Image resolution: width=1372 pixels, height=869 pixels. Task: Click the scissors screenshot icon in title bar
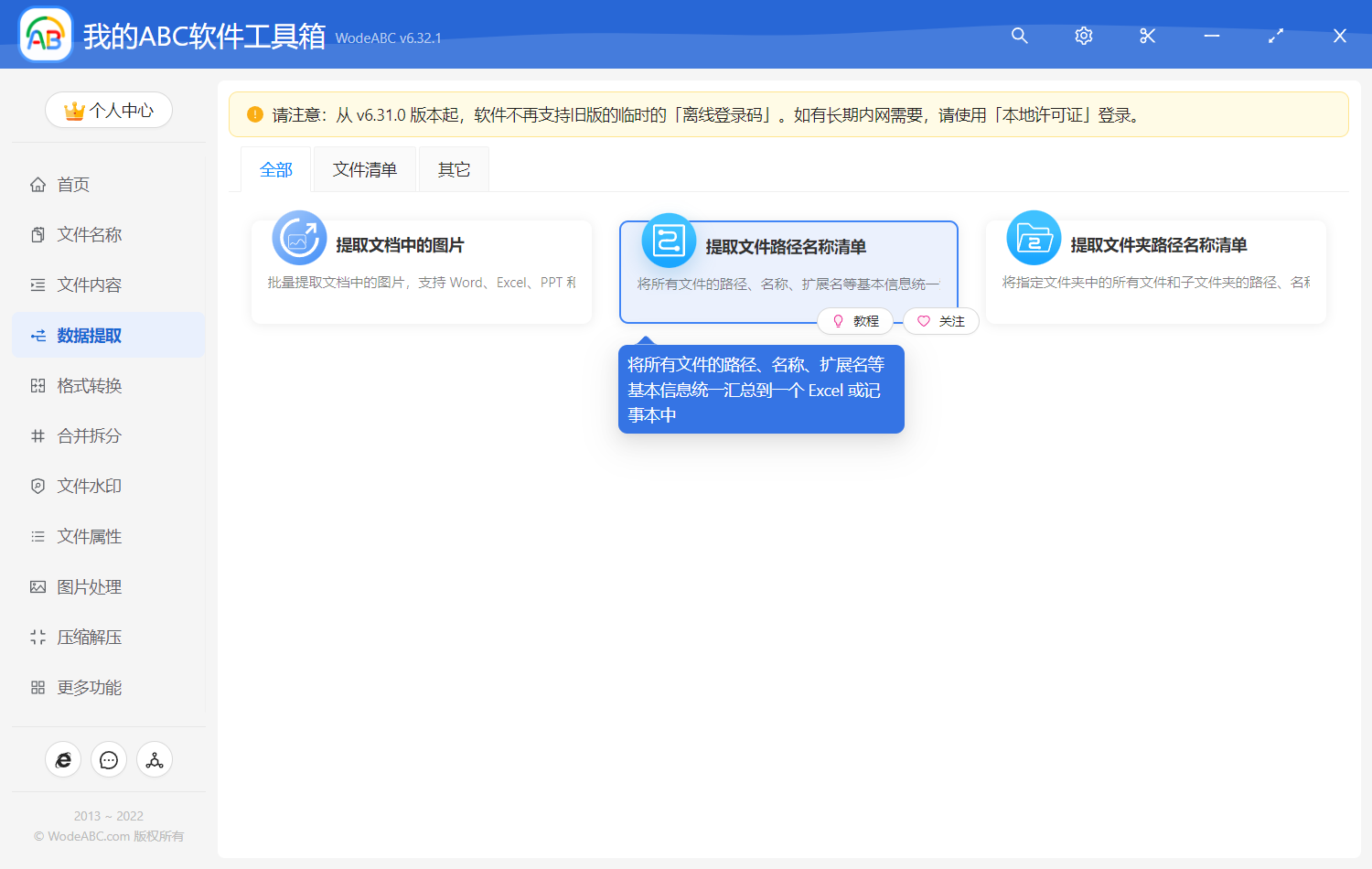pyautogui.click(x=1147, y=36)
